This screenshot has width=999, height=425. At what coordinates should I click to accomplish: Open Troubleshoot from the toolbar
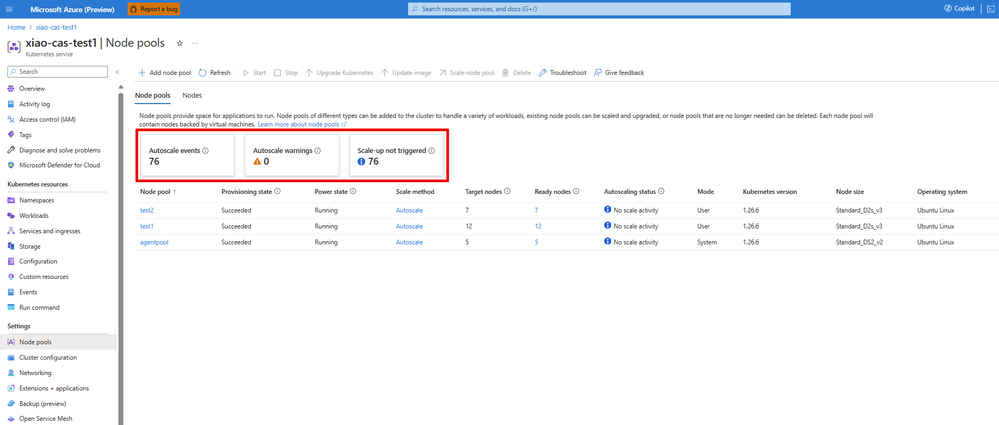click(x=563, y=73)
